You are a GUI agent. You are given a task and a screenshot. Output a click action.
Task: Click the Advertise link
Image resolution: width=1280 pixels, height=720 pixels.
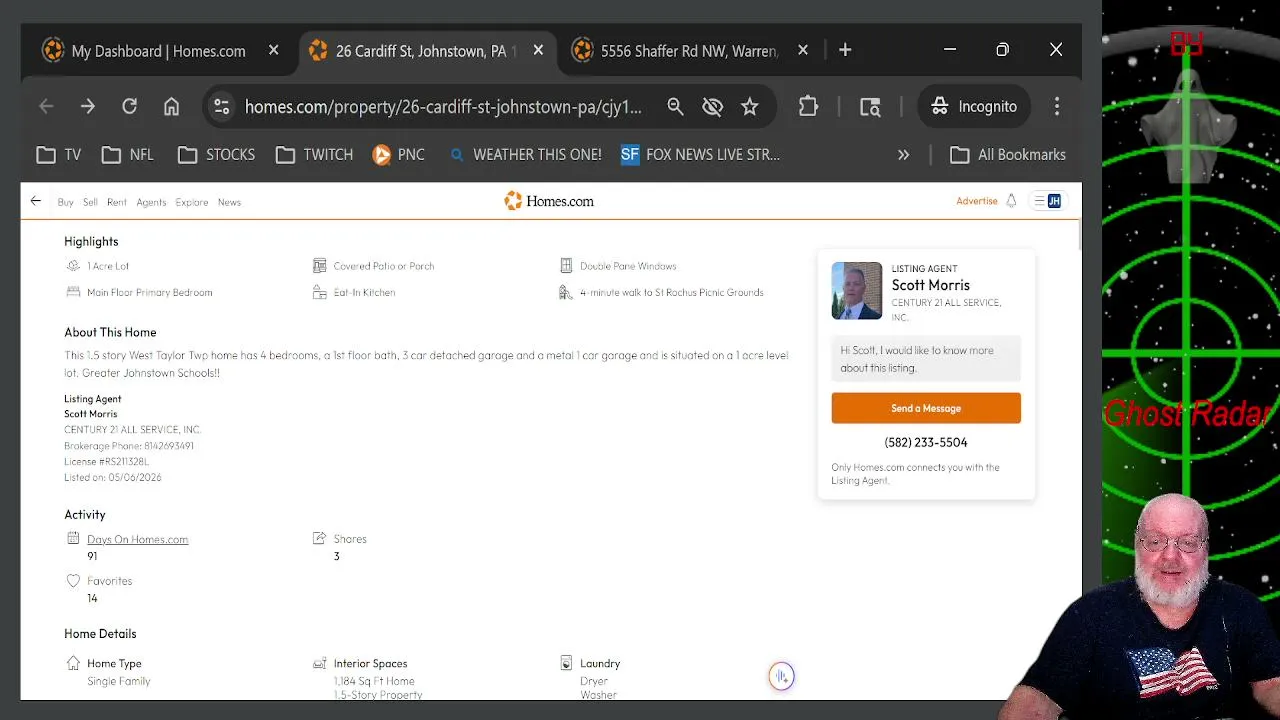click(x=977, y=201)
